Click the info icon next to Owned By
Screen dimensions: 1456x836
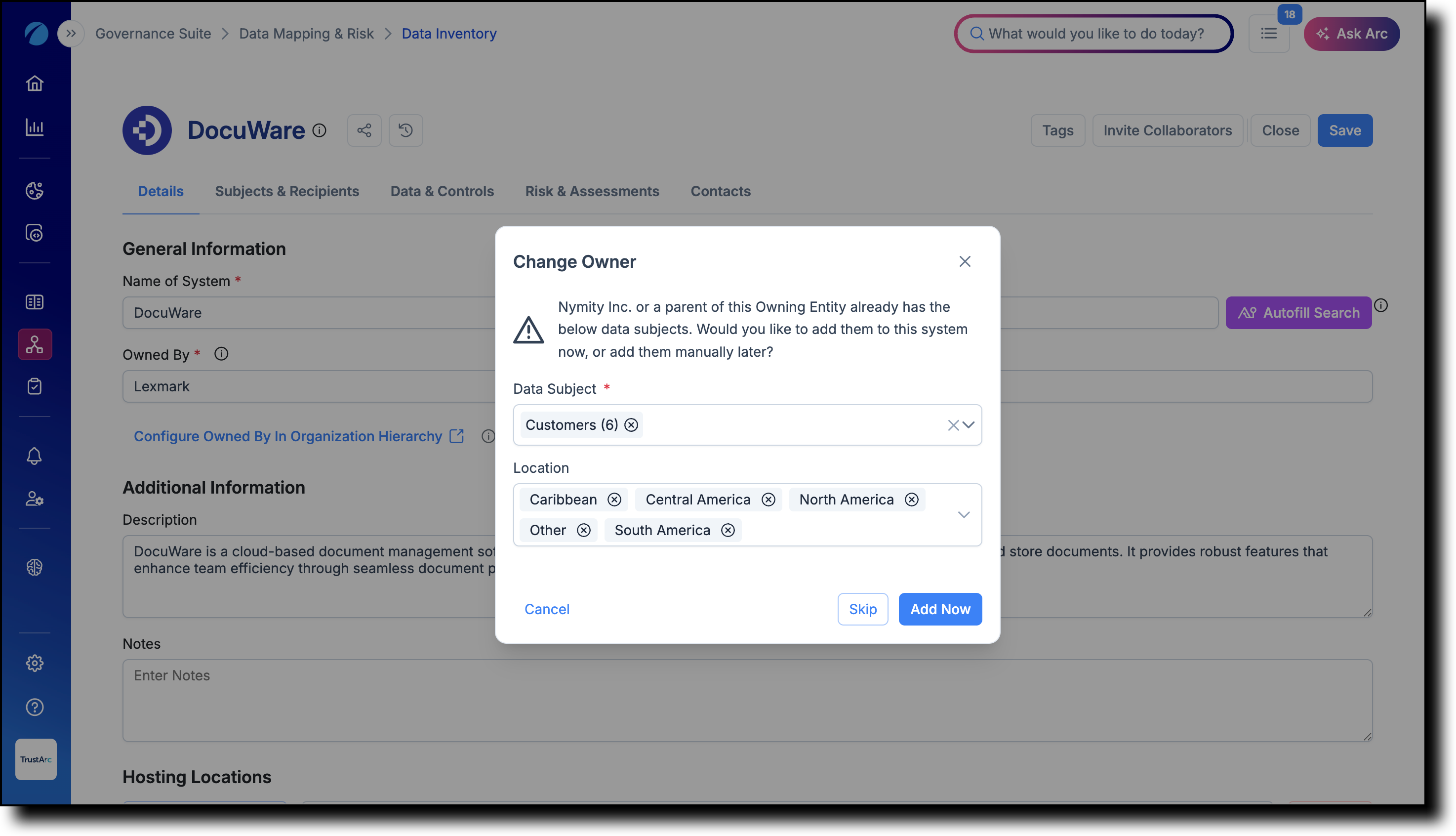[222, 354]
